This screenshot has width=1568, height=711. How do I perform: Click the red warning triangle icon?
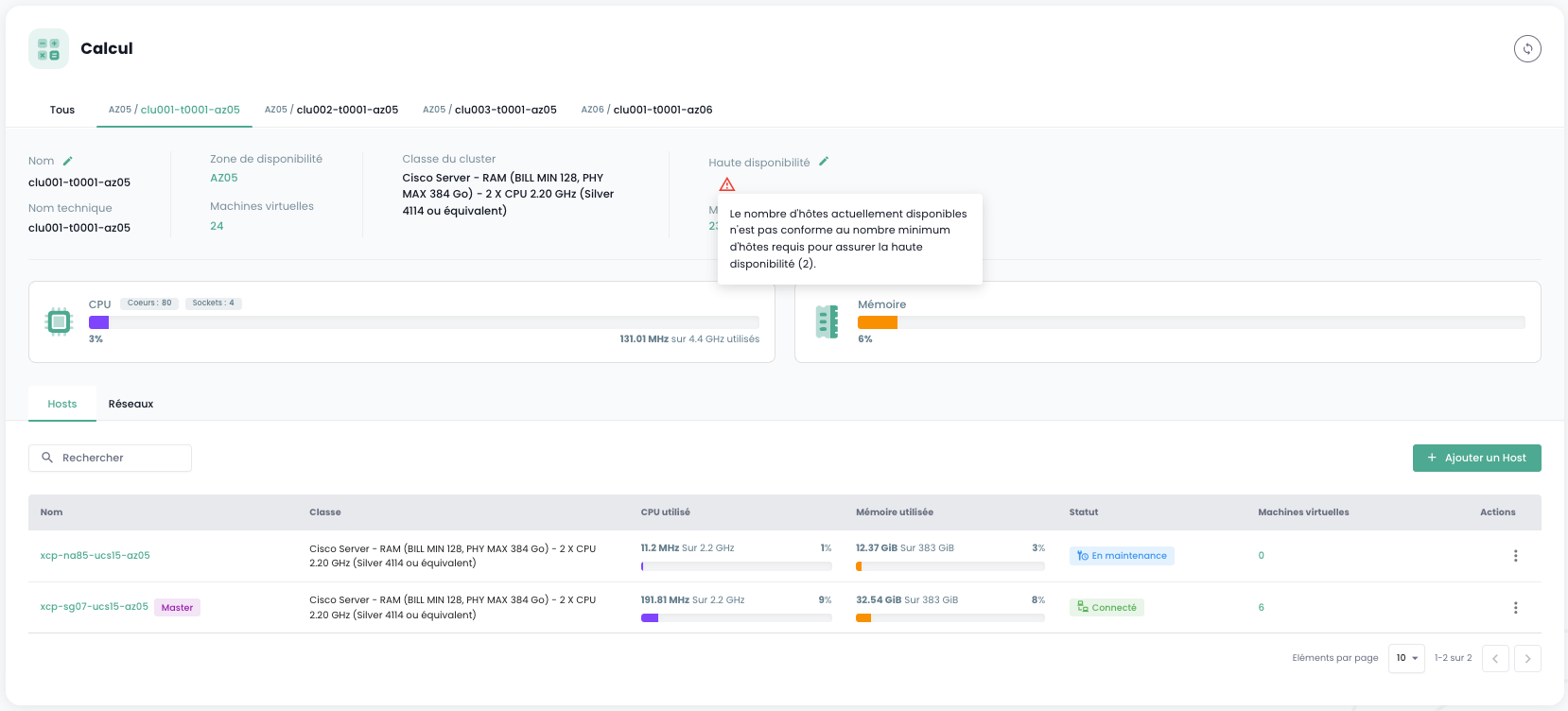[x=726, y=184]
